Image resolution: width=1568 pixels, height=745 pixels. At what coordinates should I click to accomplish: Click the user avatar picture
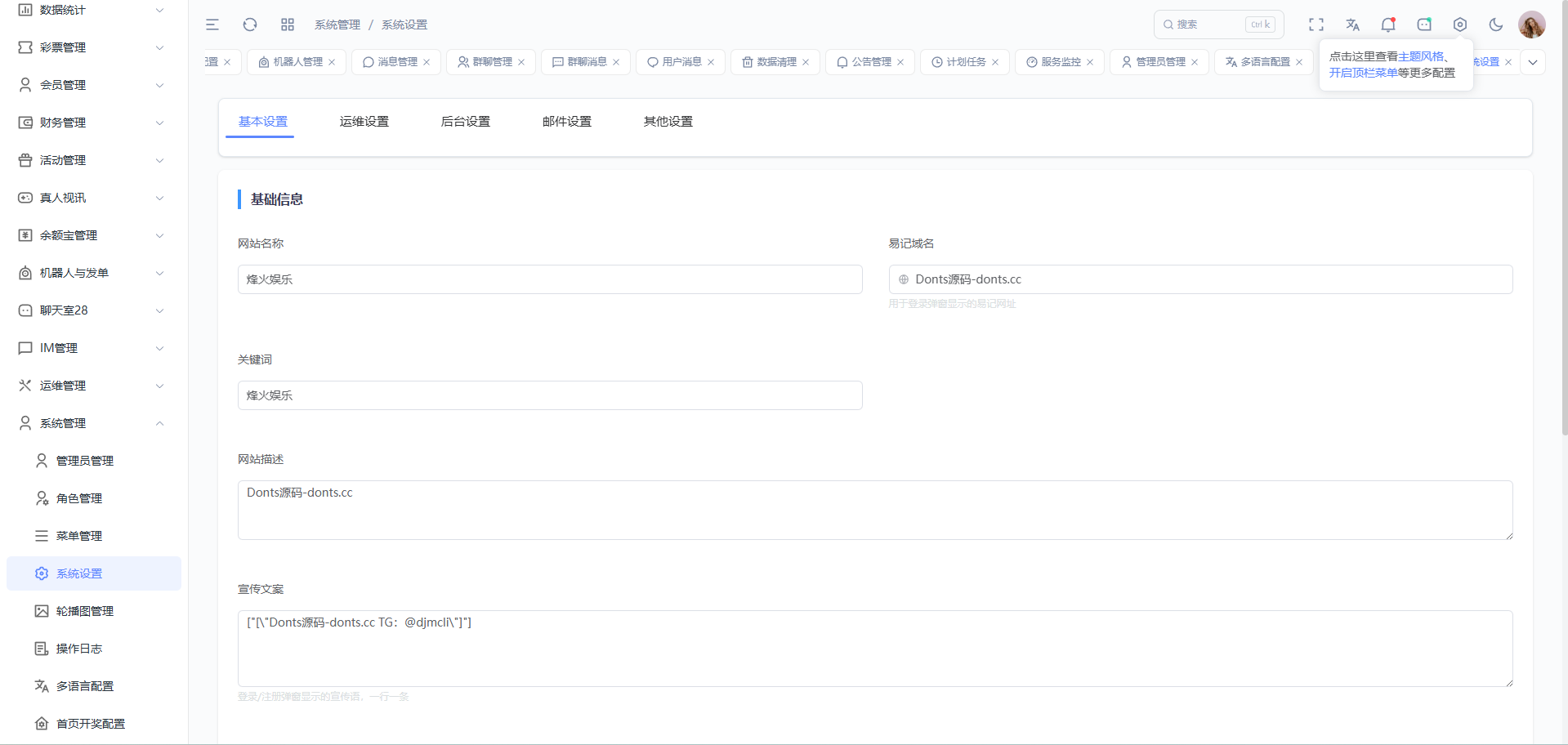(1532, 25)
